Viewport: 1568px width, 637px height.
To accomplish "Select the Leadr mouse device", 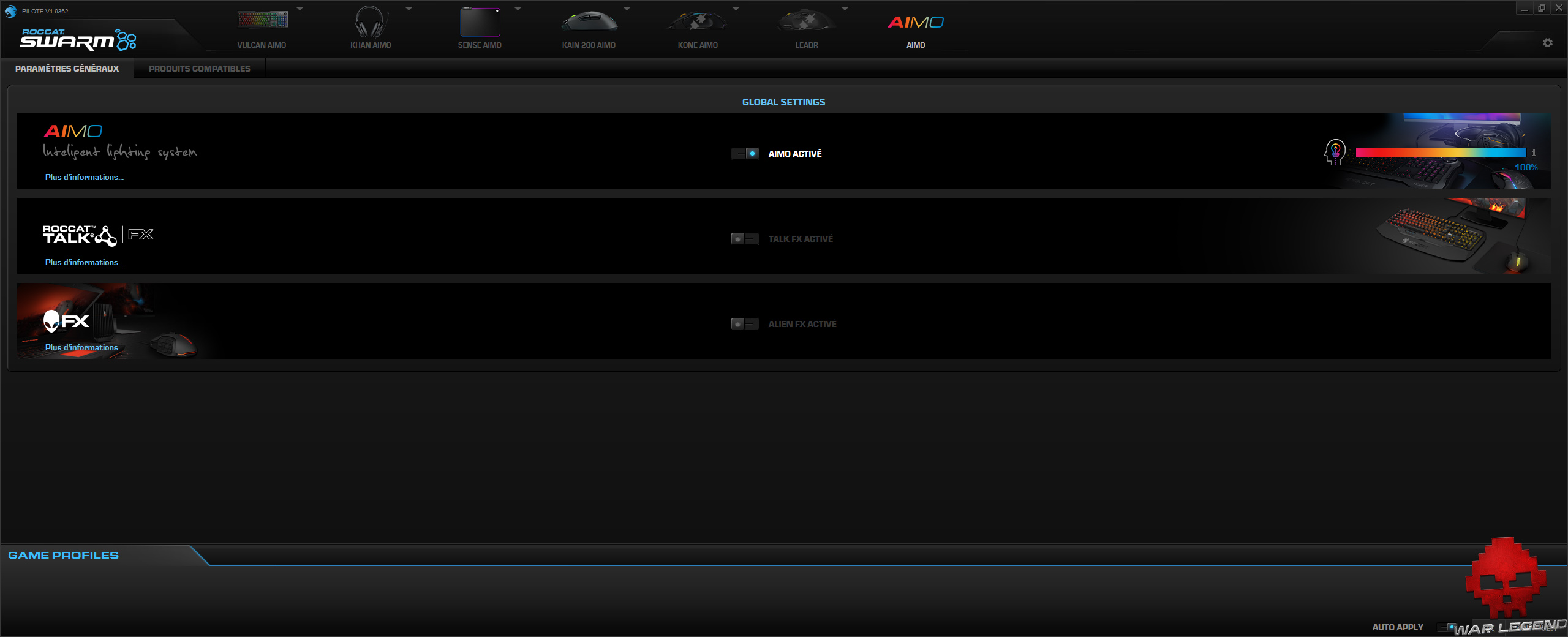I will point(807,27).
